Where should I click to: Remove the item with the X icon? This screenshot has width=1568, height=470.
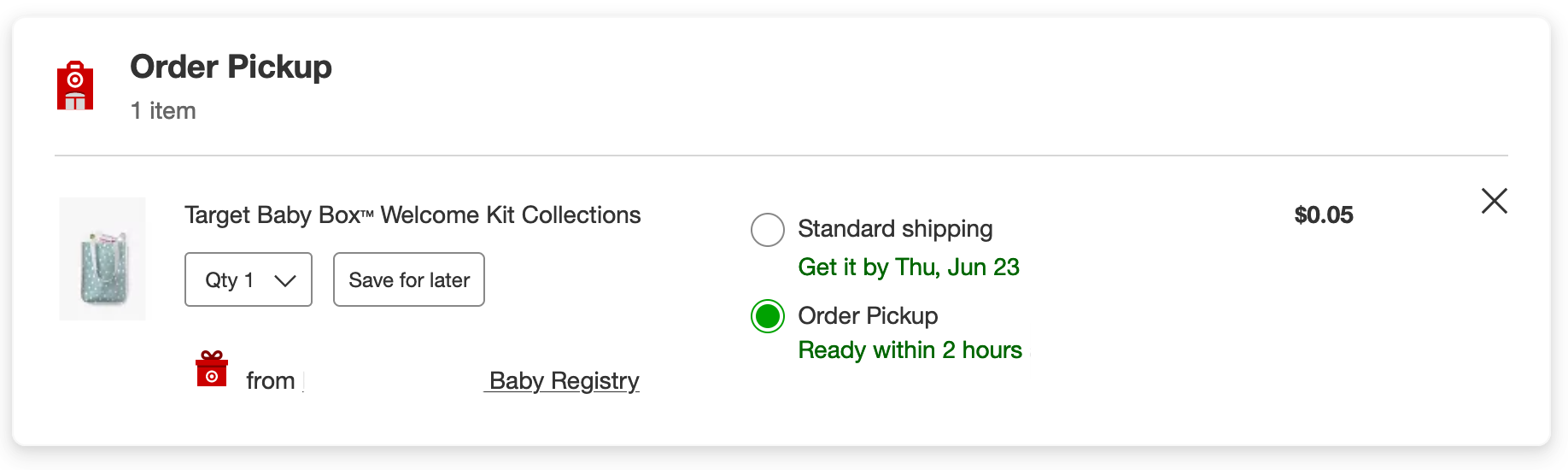[x=1494, y=201]
